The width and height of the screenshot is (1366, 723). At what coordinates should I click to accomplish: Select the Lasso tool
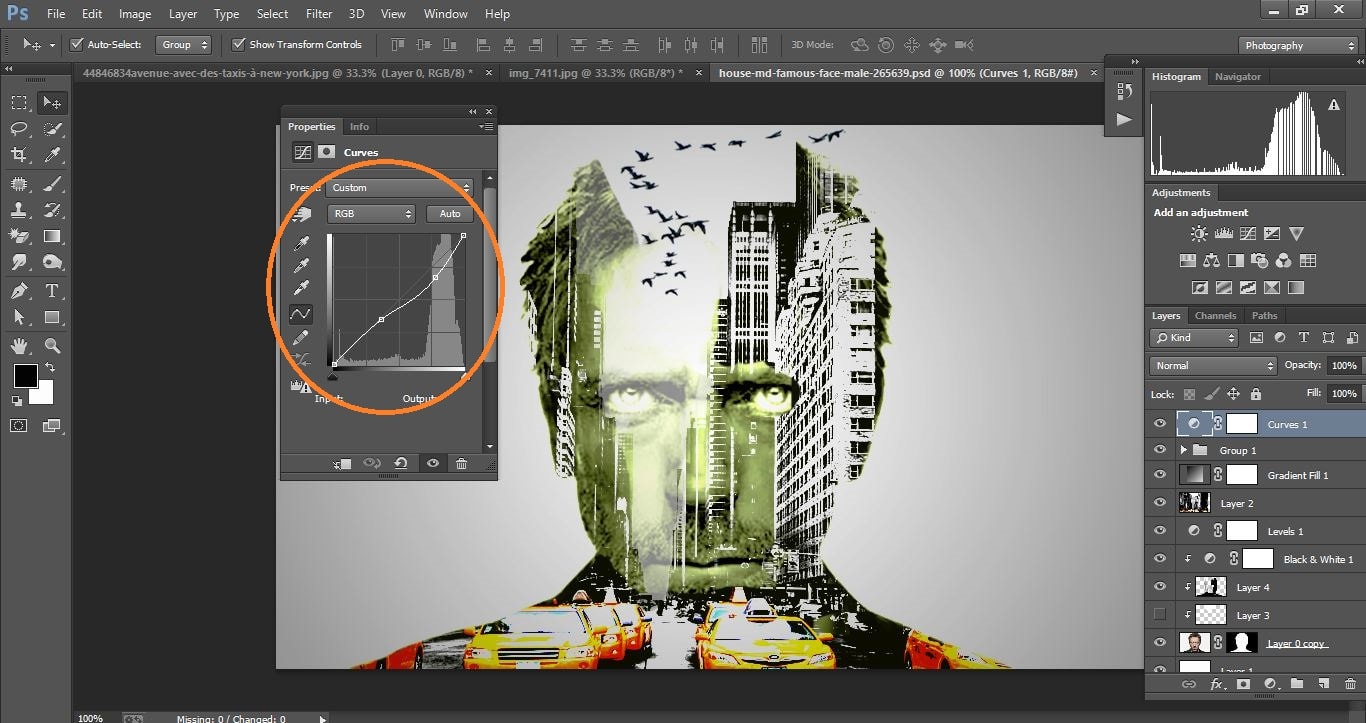pos(18,128)
